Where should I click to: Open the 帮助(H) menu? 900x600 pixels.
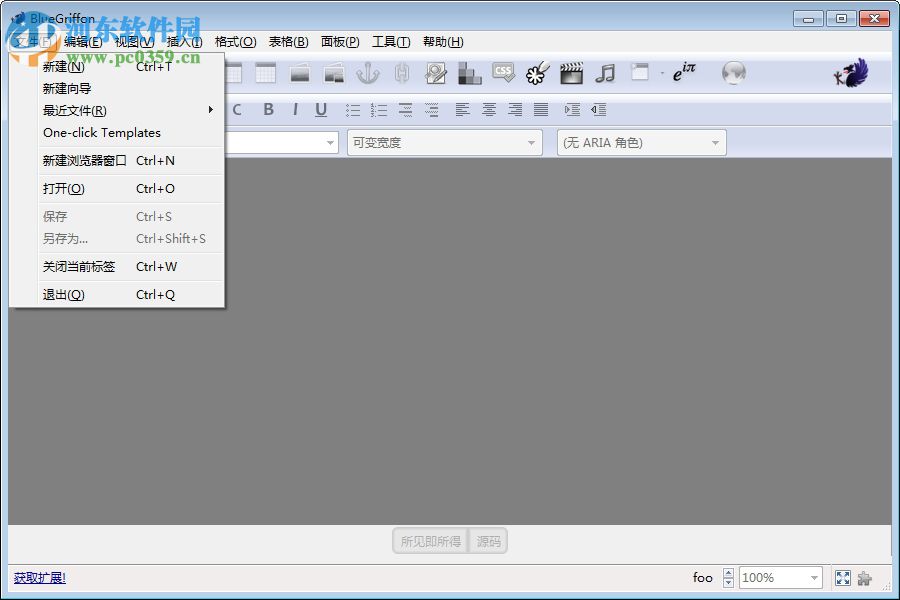(x=443, y=42)
